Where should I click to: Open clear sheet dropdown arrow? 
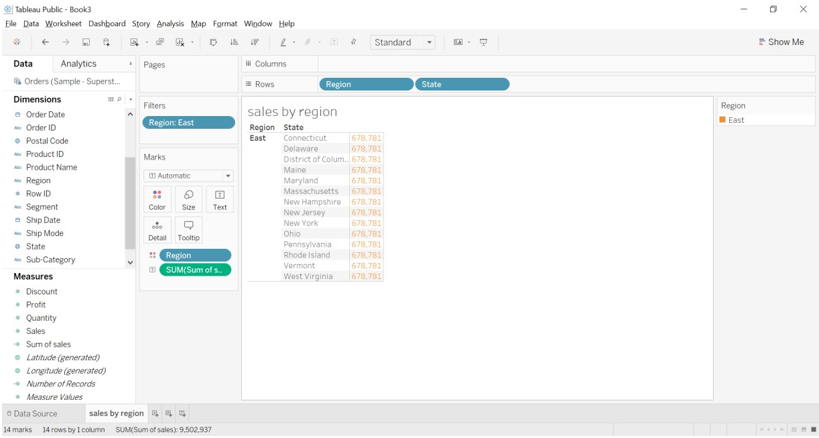[x=192, y=43]
